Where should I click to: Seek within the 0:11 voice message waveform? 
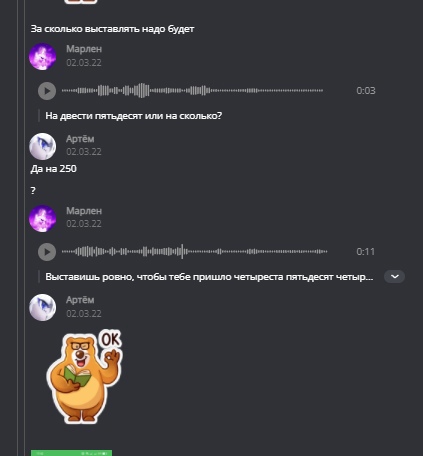point(194,251)
